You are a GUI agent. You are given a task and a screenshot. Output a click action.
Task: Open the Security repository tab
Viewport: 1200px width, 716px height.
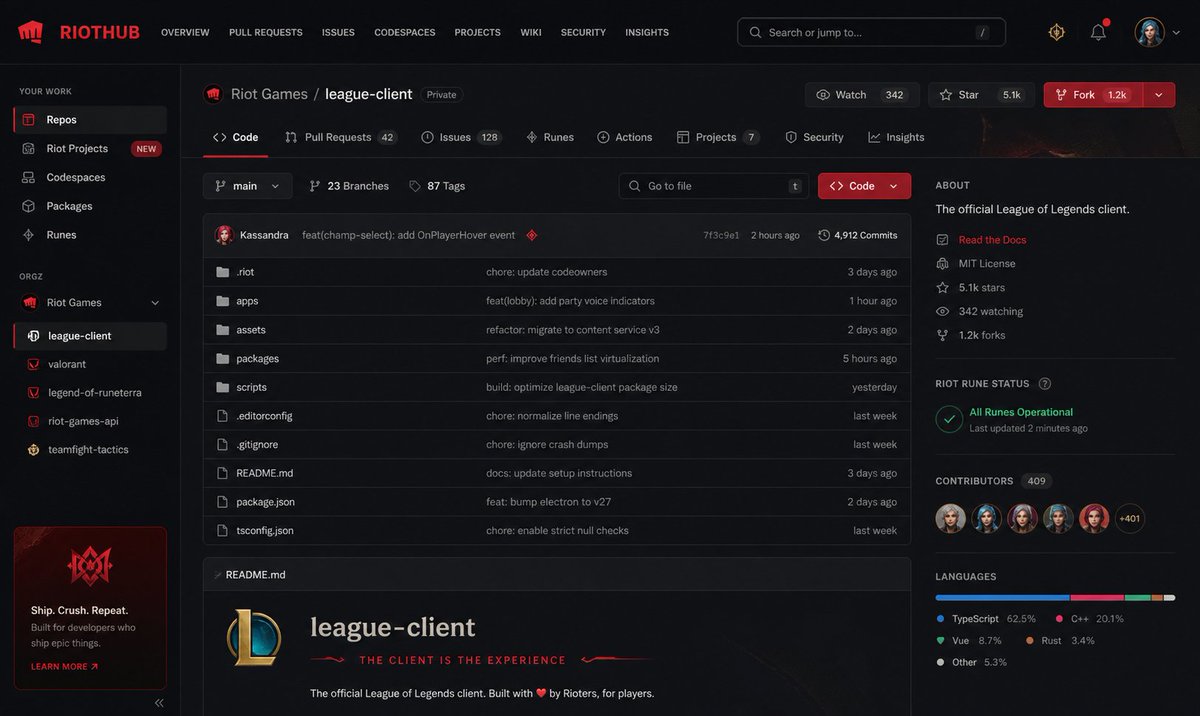(x=814, y=137)
